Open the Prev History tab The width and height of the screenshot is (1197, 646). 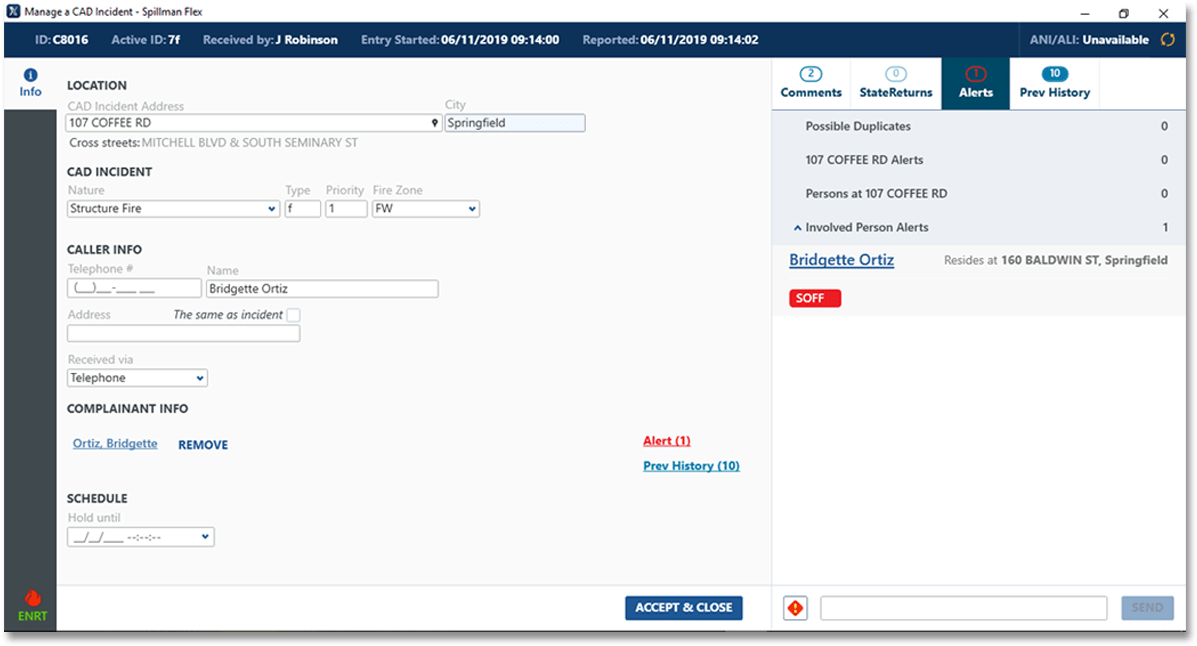click(1054, 83)
